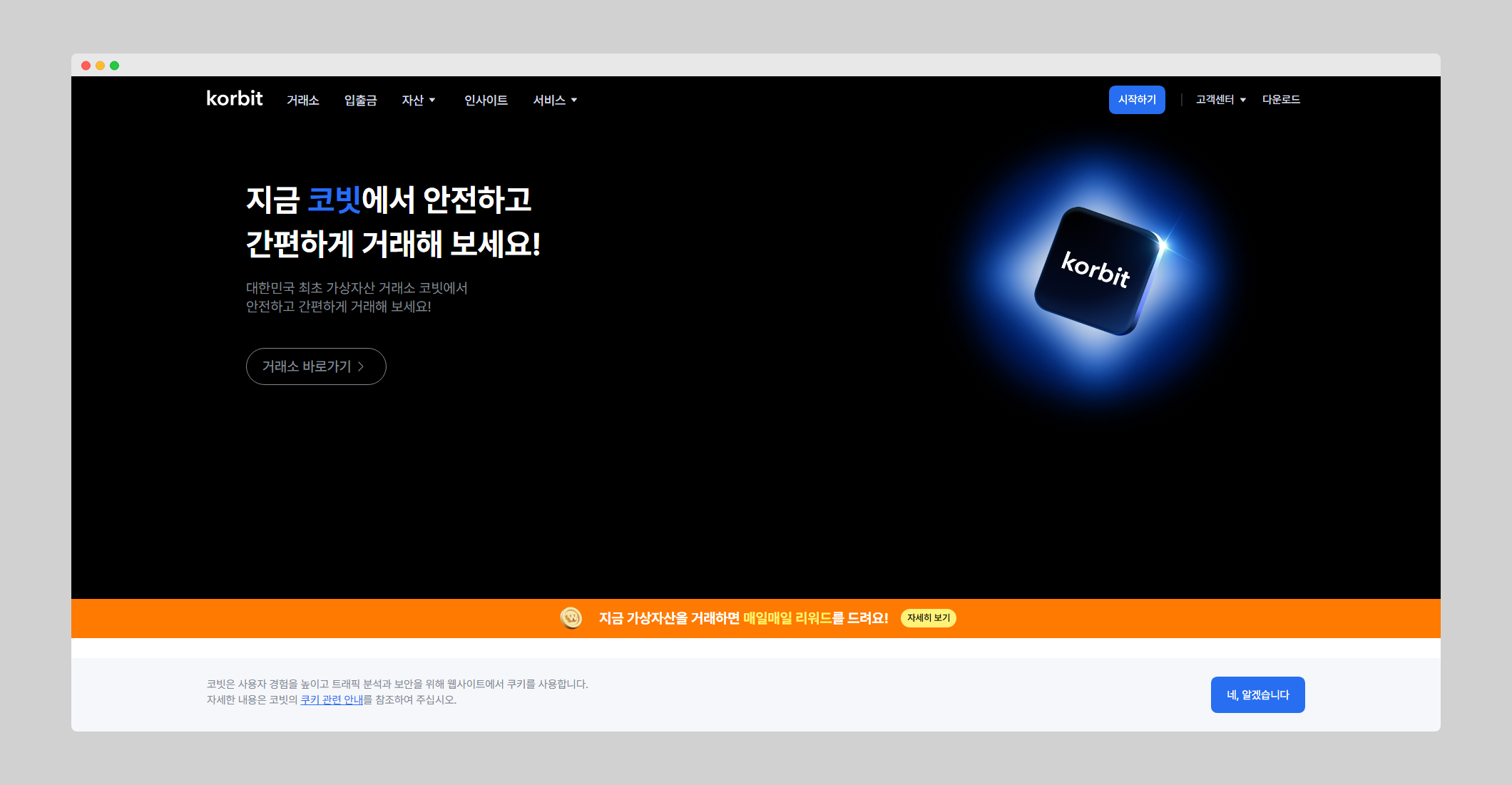This screenshot has height=785, width=1512.
Task: Click the yellow minimize window dot
Action: pos(100,66)
